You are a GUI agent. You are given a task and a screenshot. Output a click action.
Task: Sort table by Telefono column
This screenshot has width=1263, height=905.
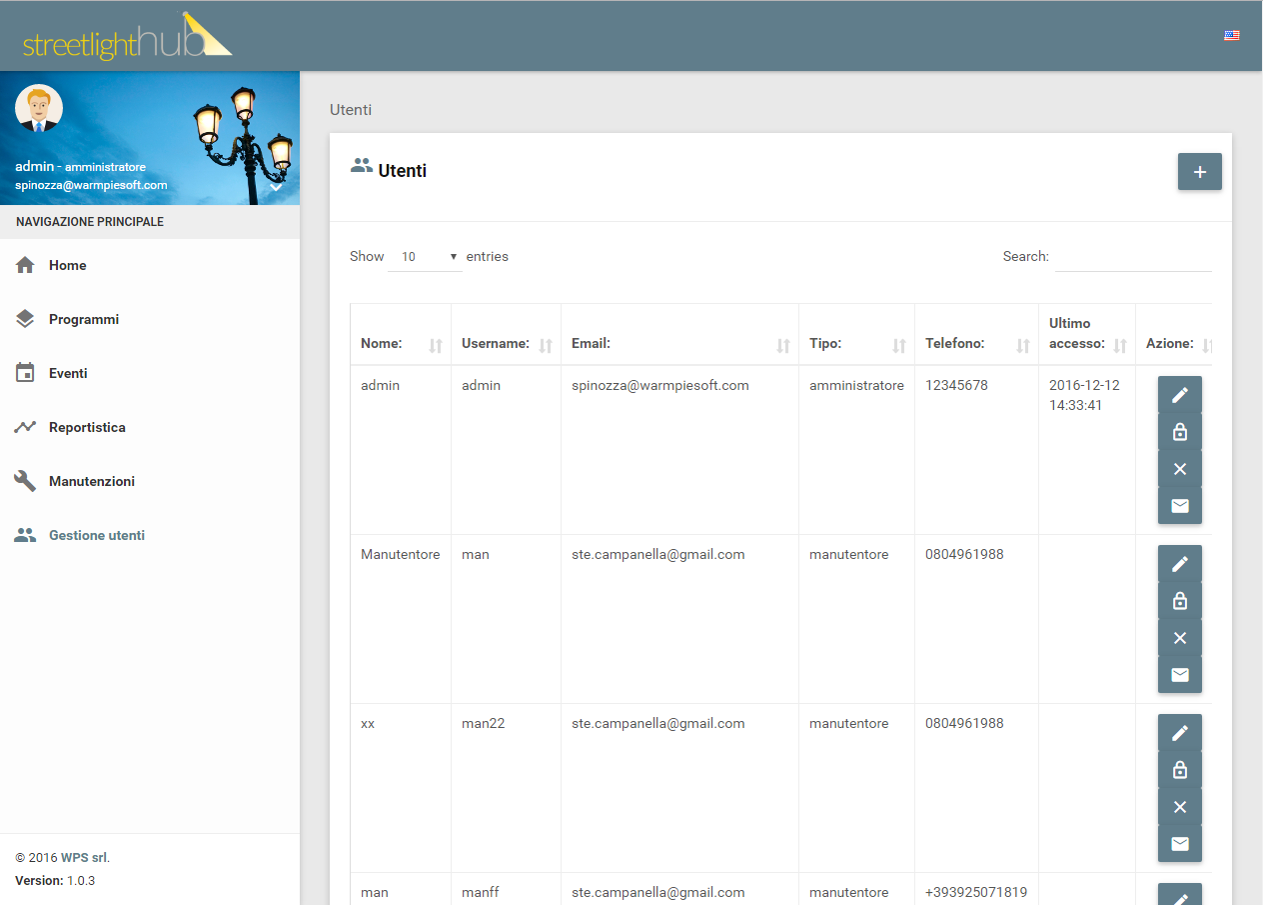[977, 334]
